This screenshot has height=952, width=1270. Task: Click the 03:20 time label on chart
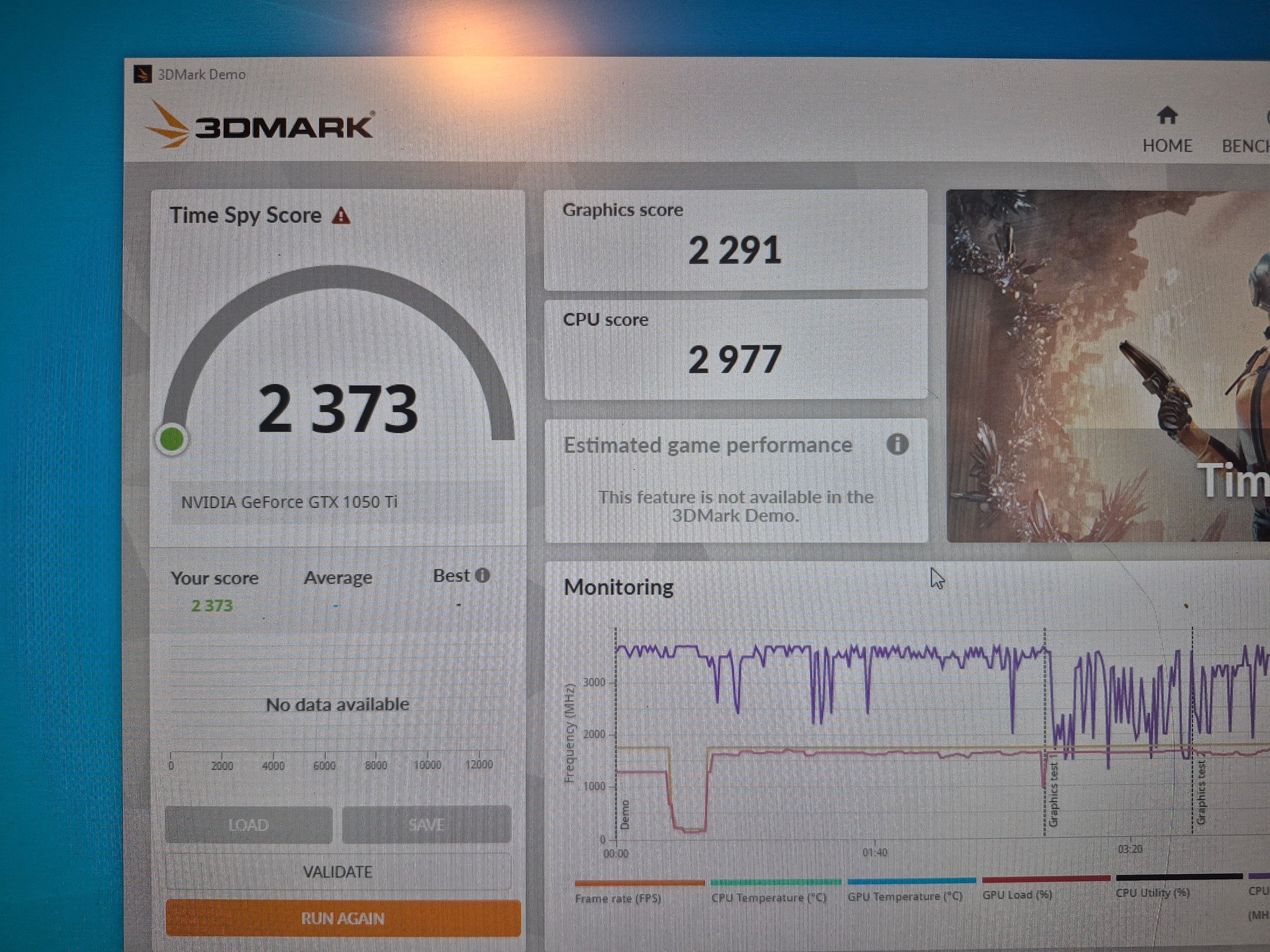point(1130,849)
